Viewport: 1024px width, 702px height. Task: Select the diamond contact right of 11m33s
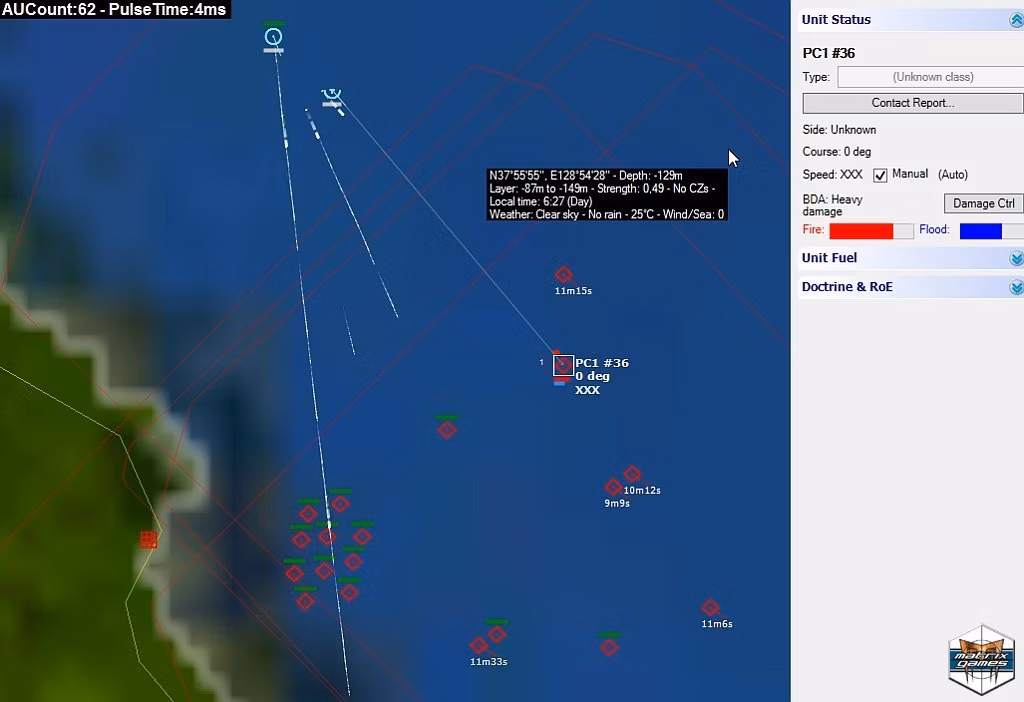[x=496, y=633]
